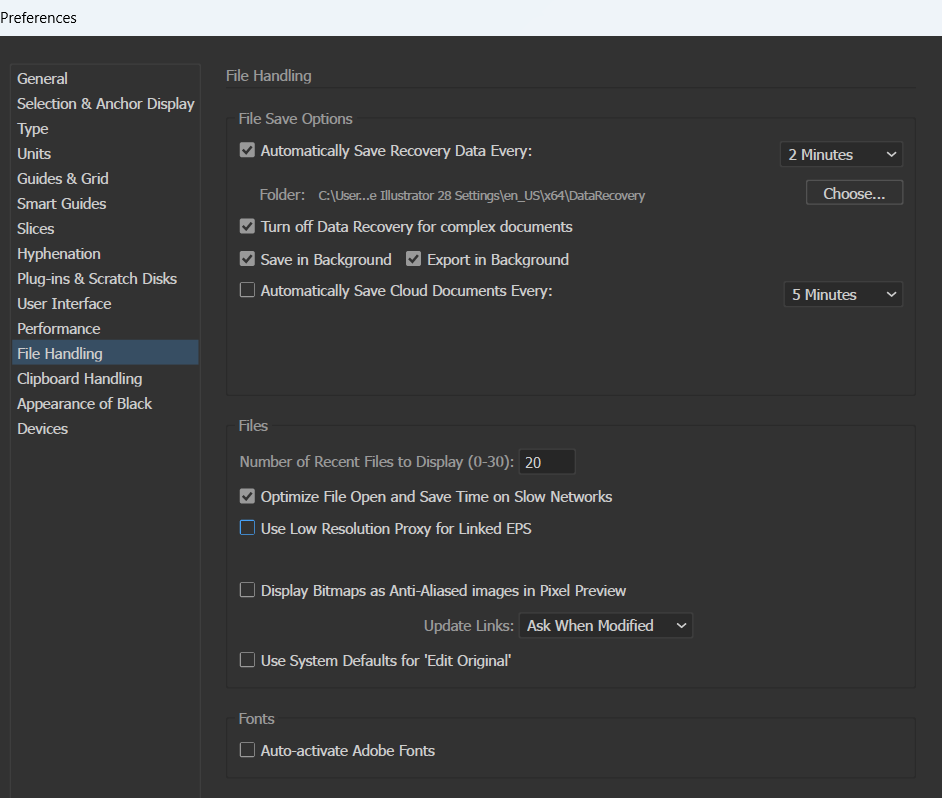Screen dimensions: 942x798
Task: Select Appearance of Black in sidebar
Action: [84, 403]
